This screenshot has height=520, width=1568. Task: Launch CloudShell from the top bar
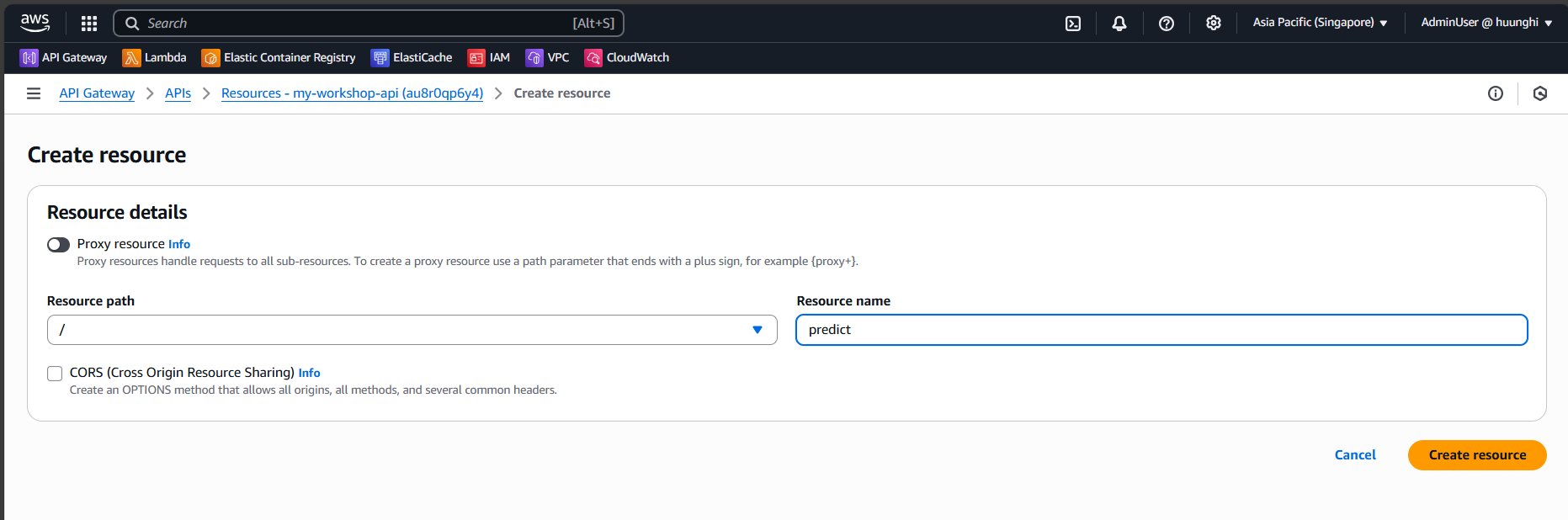tap(1073, 24)
